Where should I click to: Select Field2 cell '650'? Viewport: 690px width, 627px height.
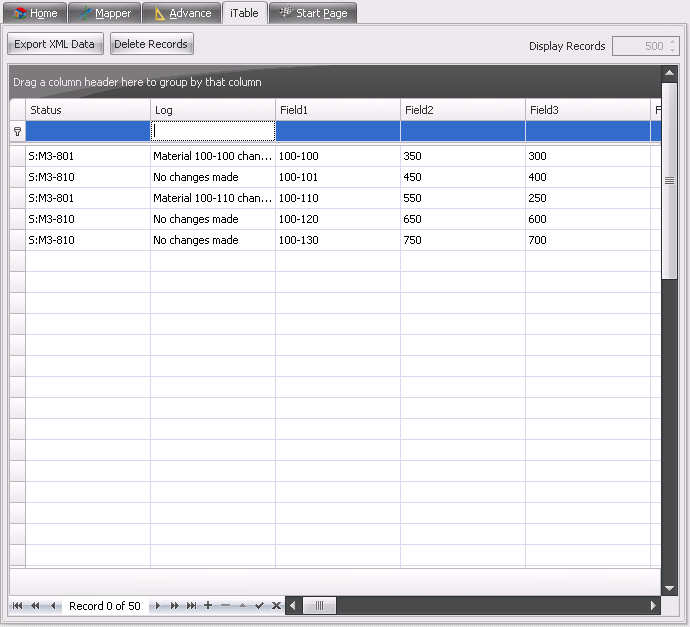pyautogui.click(x=463, y=219)
